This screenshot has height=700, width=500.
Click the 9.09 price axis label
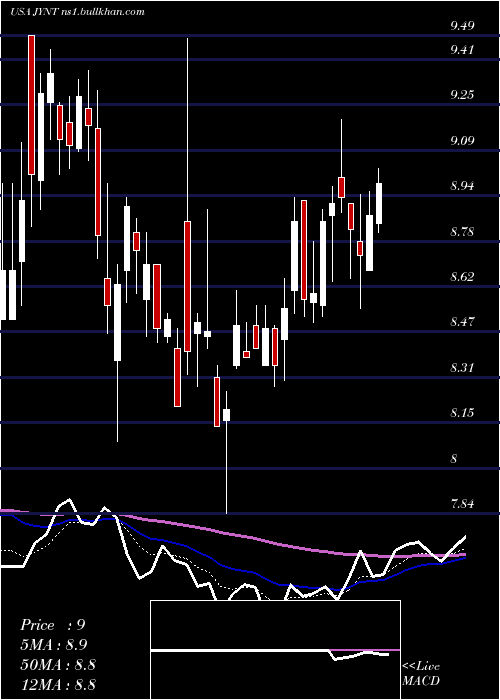[x=462, y=141]
